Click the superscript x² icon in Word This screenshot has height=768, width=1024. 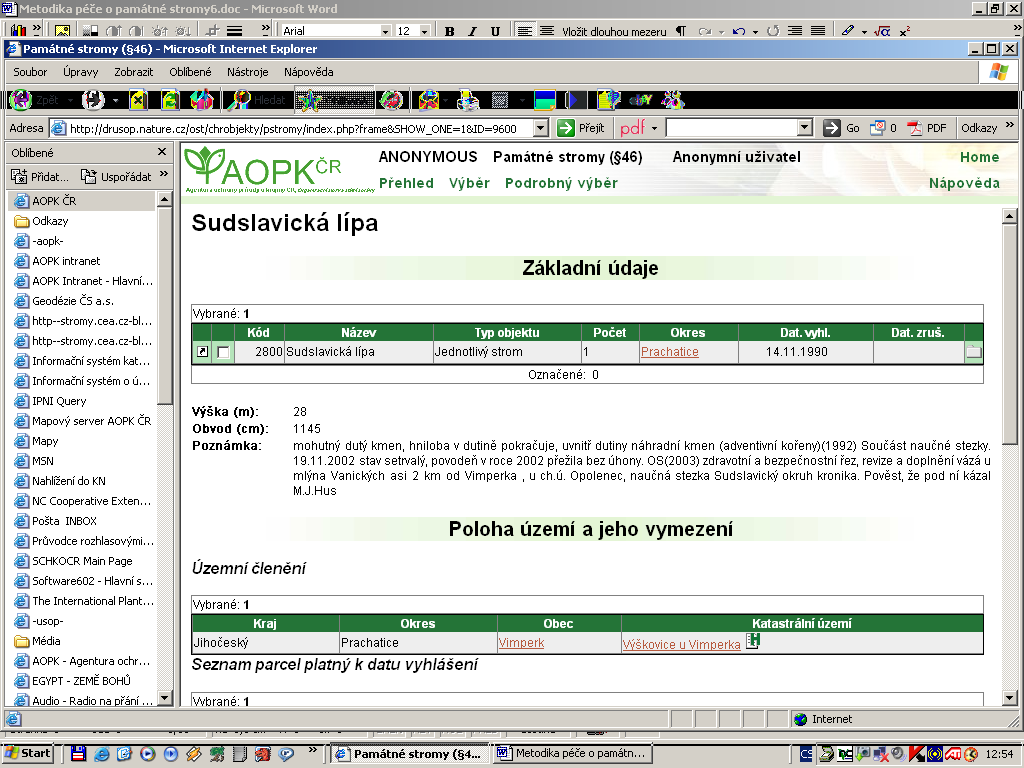[x=904, y=31]
